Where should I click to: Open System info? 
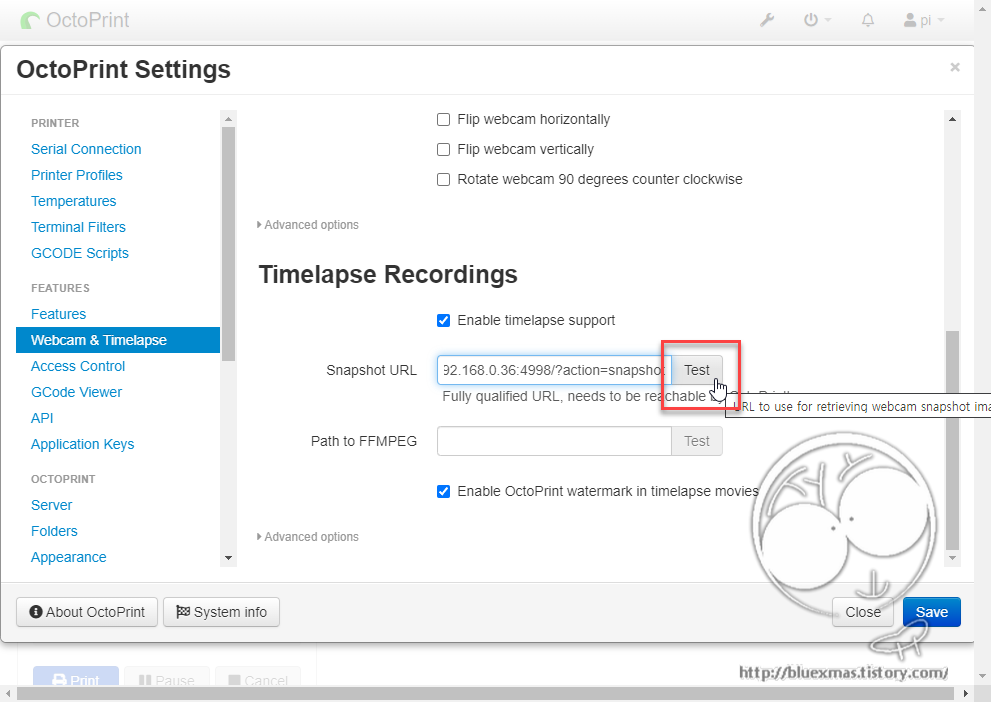pos(221,612)
